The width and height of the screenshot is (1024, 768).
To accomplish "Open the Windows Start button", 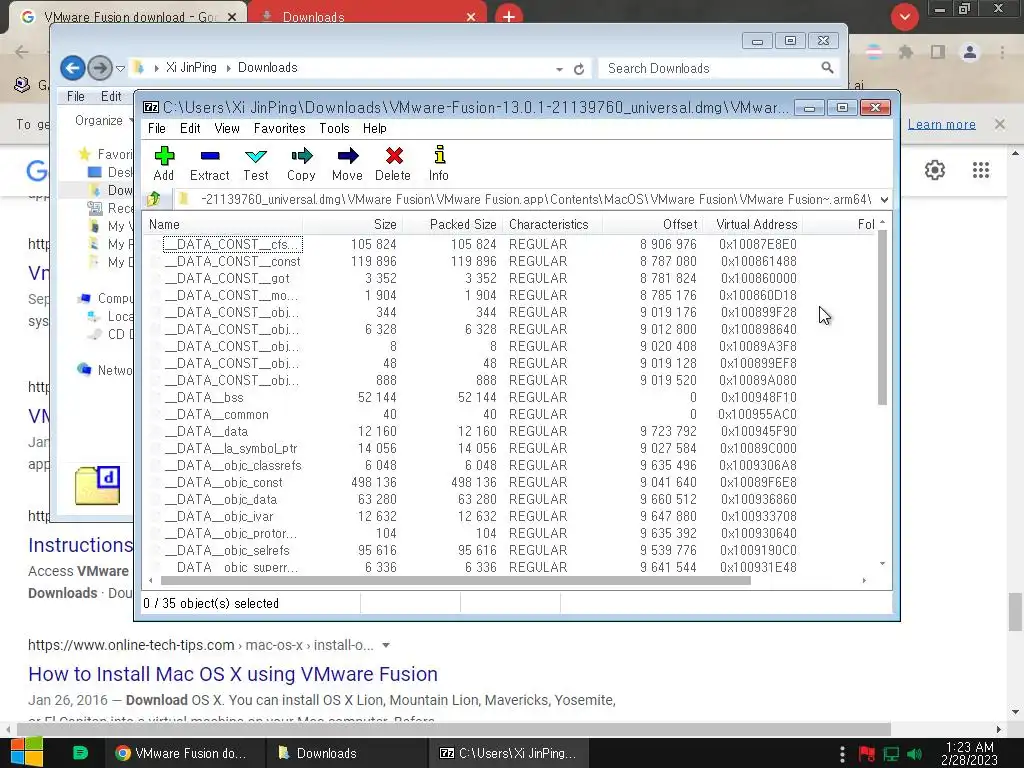I will (26, 752).
